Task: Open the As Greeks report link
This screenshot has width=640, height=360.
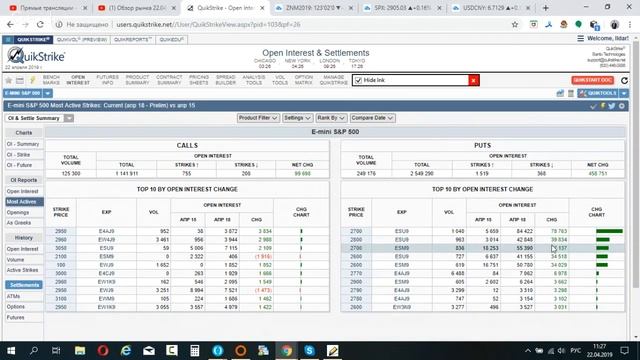Action: pyautogui.click(x=19, y=223)
